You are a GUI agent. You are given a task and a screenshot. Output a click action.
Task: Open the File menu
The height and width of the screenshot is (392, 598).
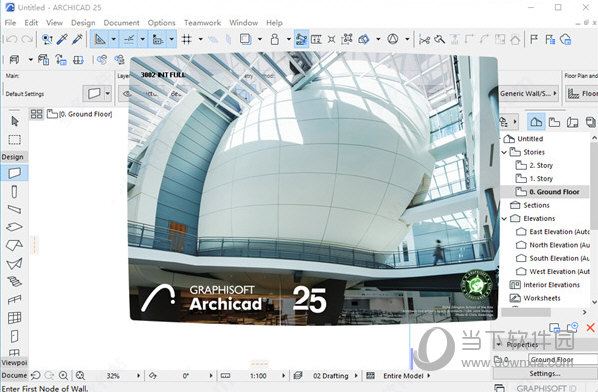click(x=10, y=22)
